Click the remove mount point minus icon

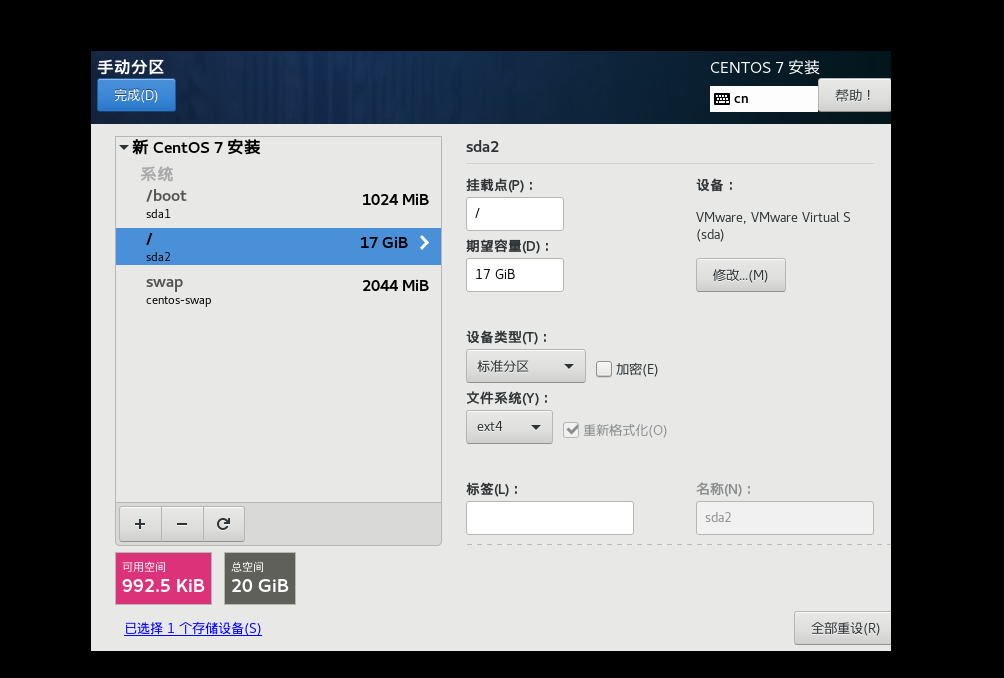click(182, 524)
